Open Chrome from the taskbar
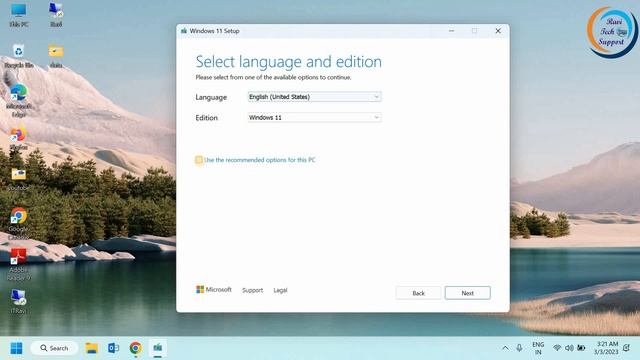This screenshot has width=640, height=360. (136, 348)
